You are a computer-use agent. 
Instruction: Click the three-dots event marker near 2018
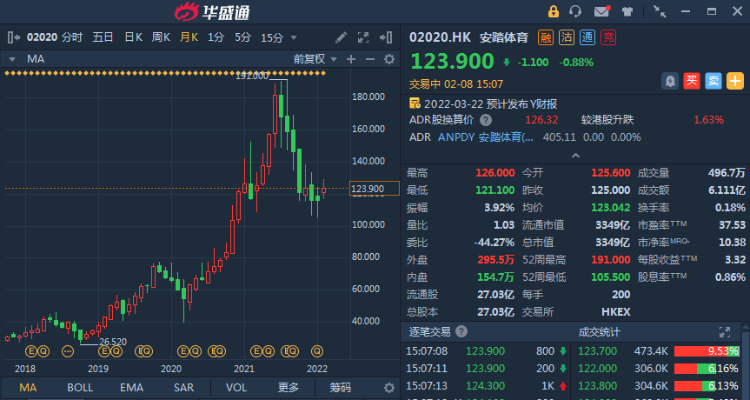pos(68,352)
